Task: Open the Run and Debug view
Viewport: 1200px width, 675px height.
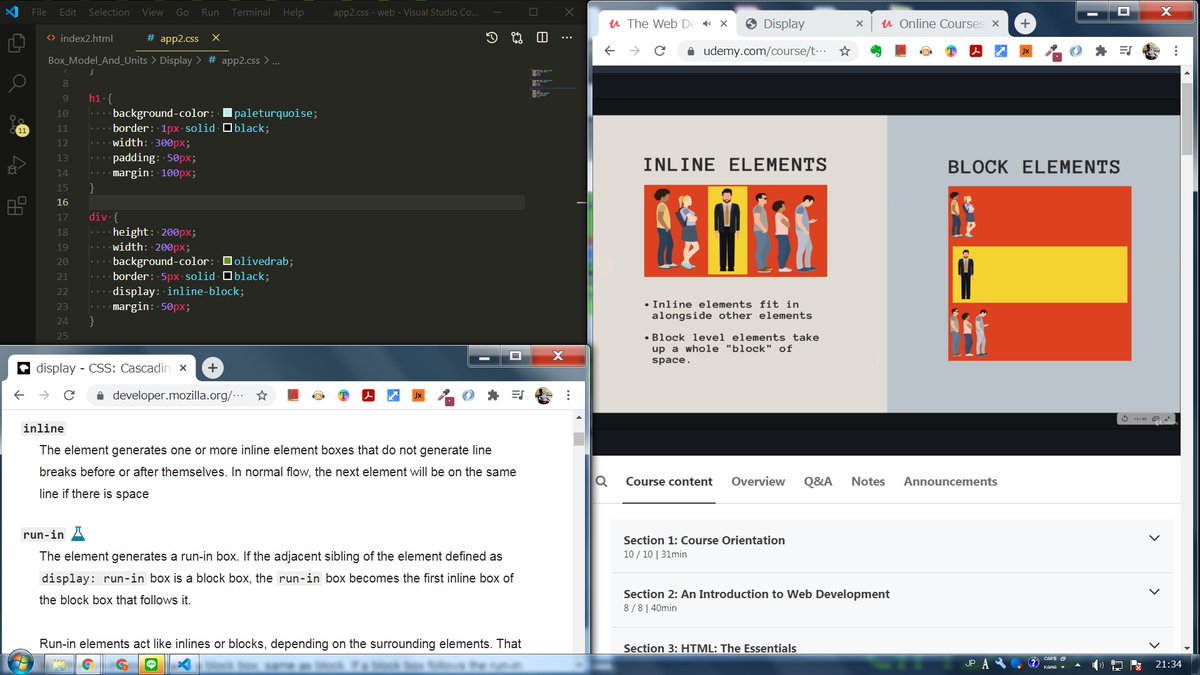Action: [17, 165]
